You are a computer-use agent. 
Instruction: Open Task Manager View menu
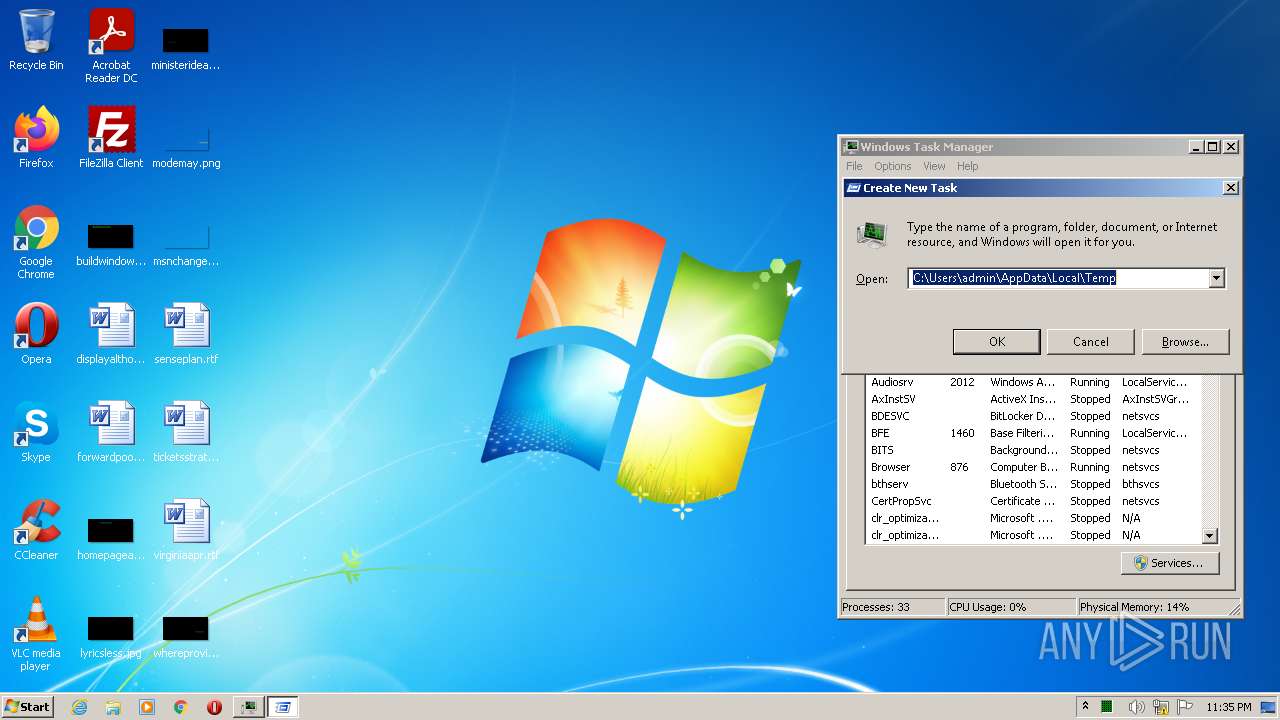[x=934, y=166]
